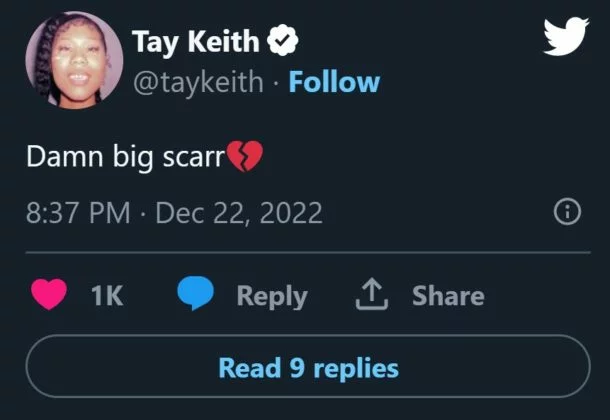Viewport: 610px width, 420px height.
Task: Click the Reply label
Action: click(x=271, y=296)
